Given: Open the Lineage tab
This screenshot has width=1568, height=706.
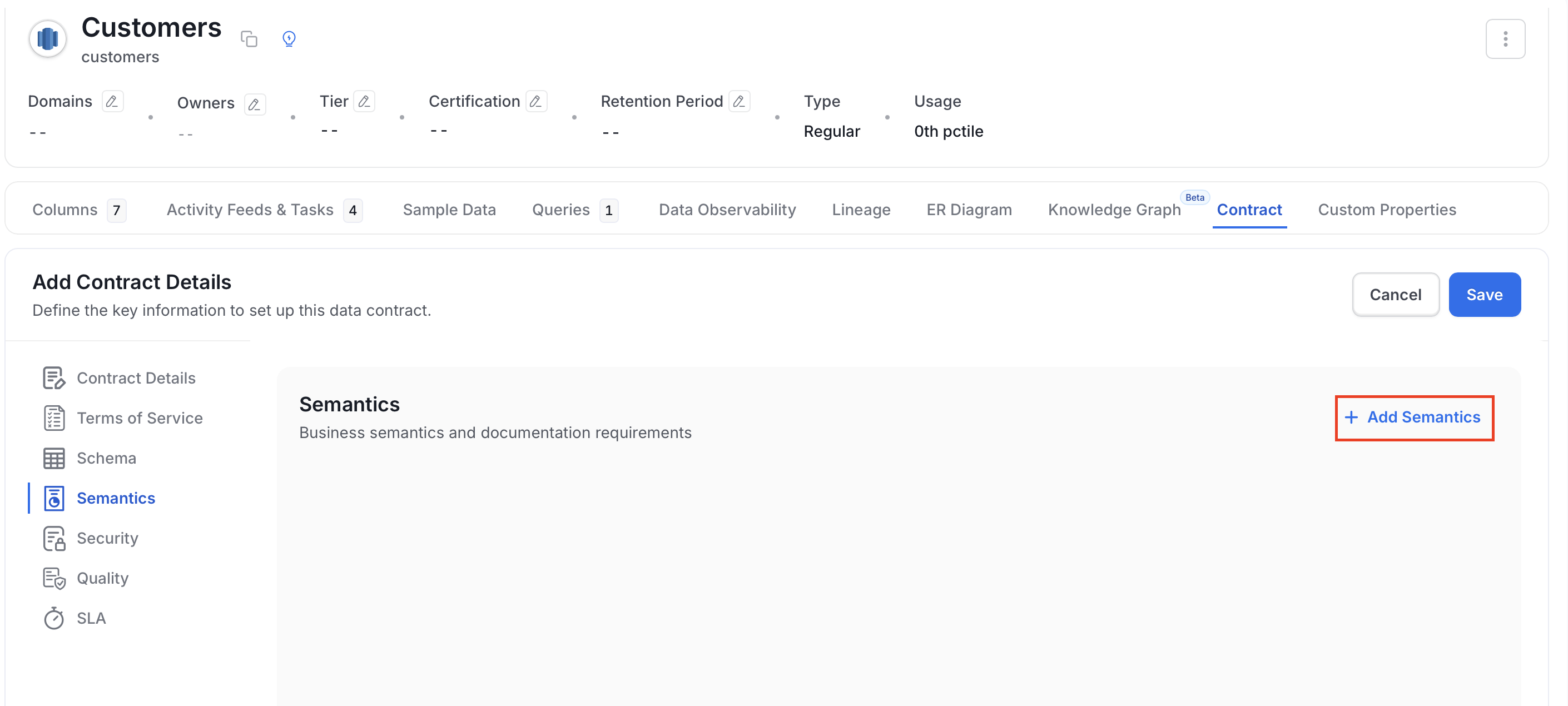Looking at the screenshot, I should (861, 210).
